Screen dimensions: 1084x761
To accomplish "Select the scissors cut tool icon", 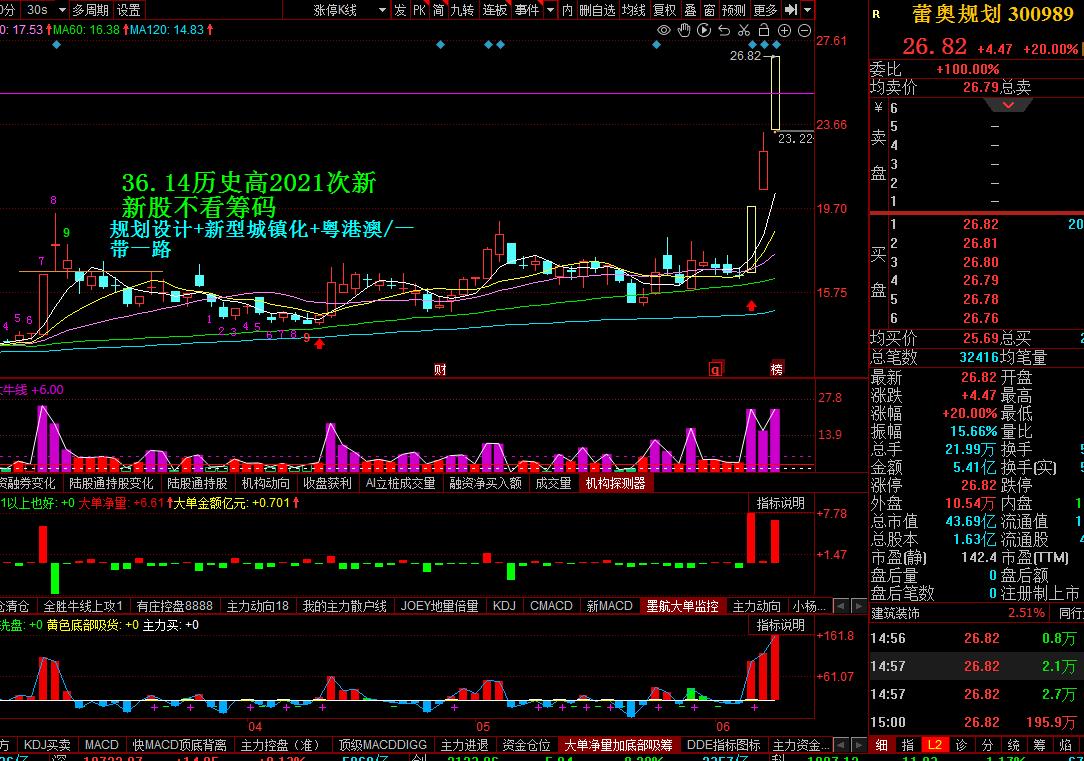I will click(744, 30).
